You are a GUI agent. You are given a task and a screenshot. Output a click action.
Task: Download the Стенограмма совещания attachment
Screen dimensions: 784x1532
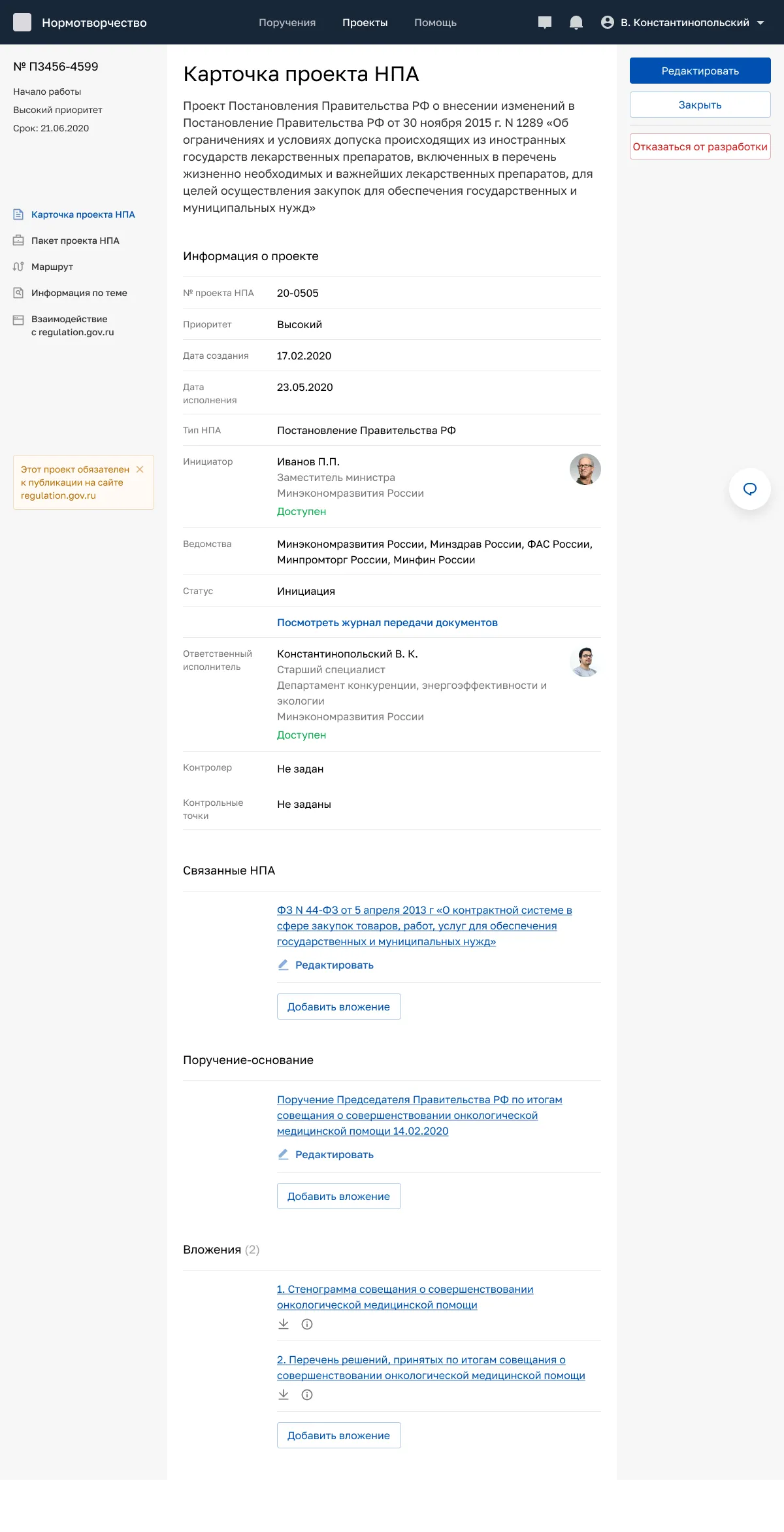click(x=284, y=1324)
